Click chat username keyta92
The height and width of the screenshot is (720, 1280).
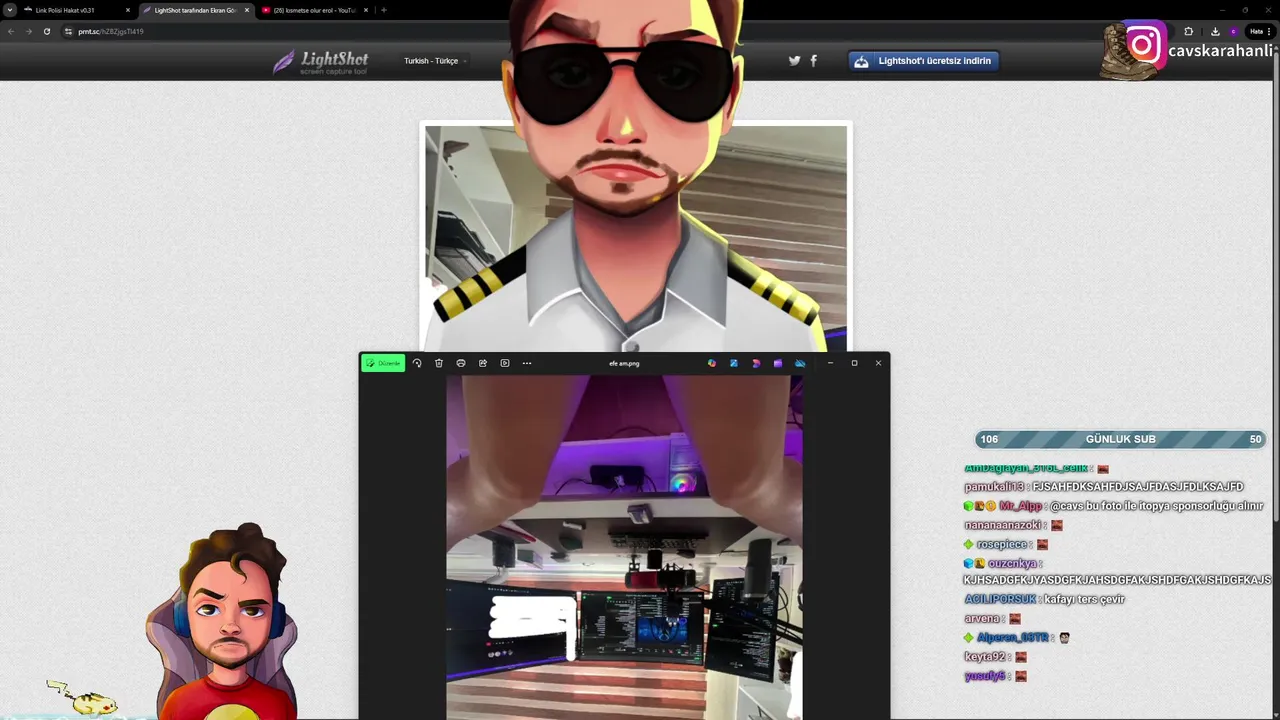[984, 656]
